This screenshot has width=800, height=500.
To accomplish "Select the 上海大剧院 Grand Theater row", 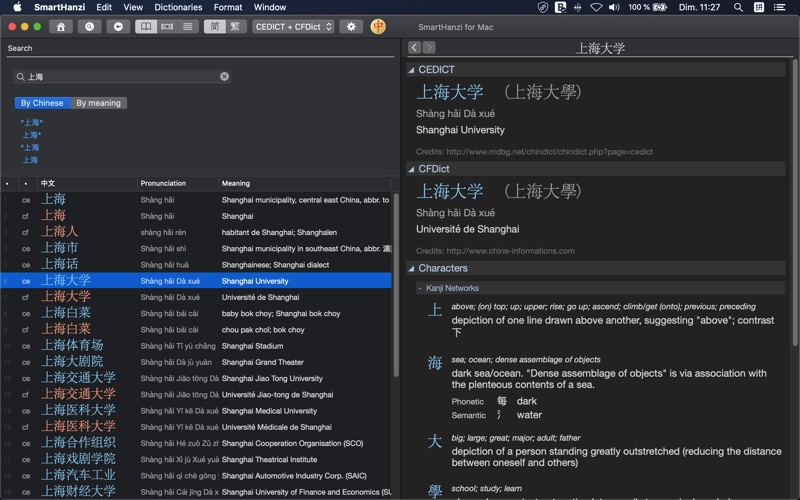I will pyautogui.click(x=196, y=362).
